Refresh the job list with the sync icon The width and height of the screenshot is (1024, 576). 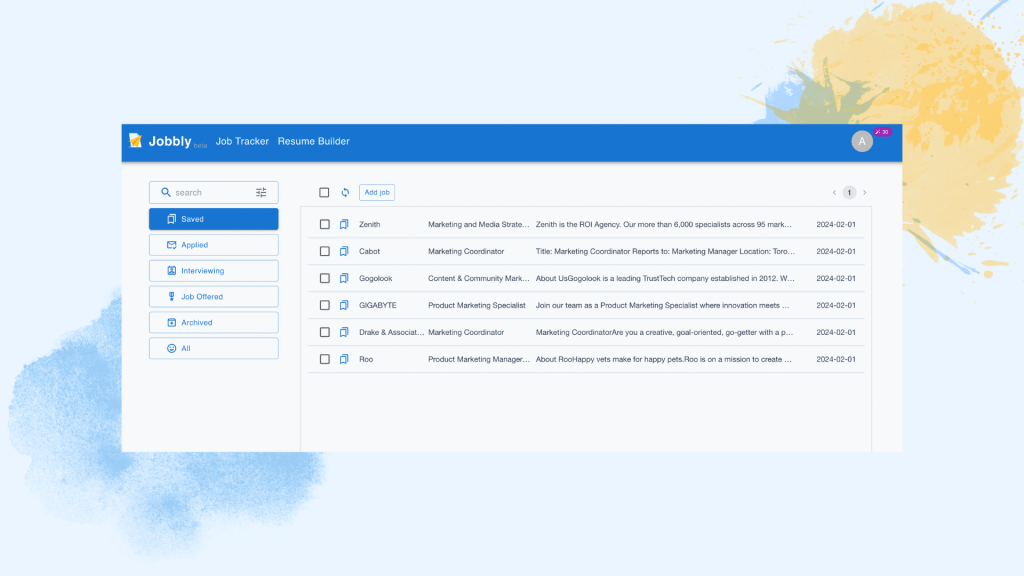click(x=346, y=192)
